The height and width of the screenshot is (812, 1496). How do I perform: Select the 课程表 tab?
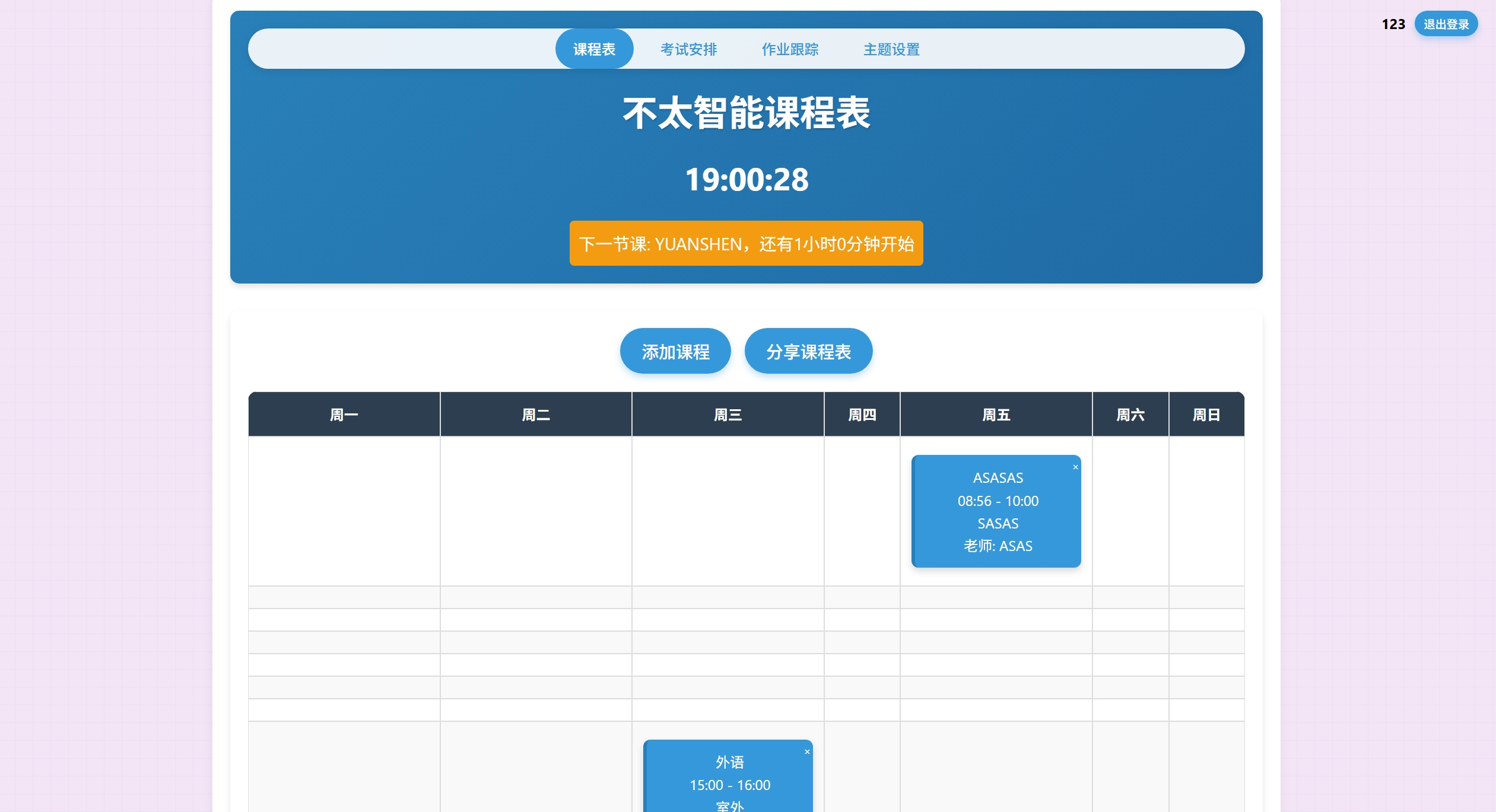point(594,49)
